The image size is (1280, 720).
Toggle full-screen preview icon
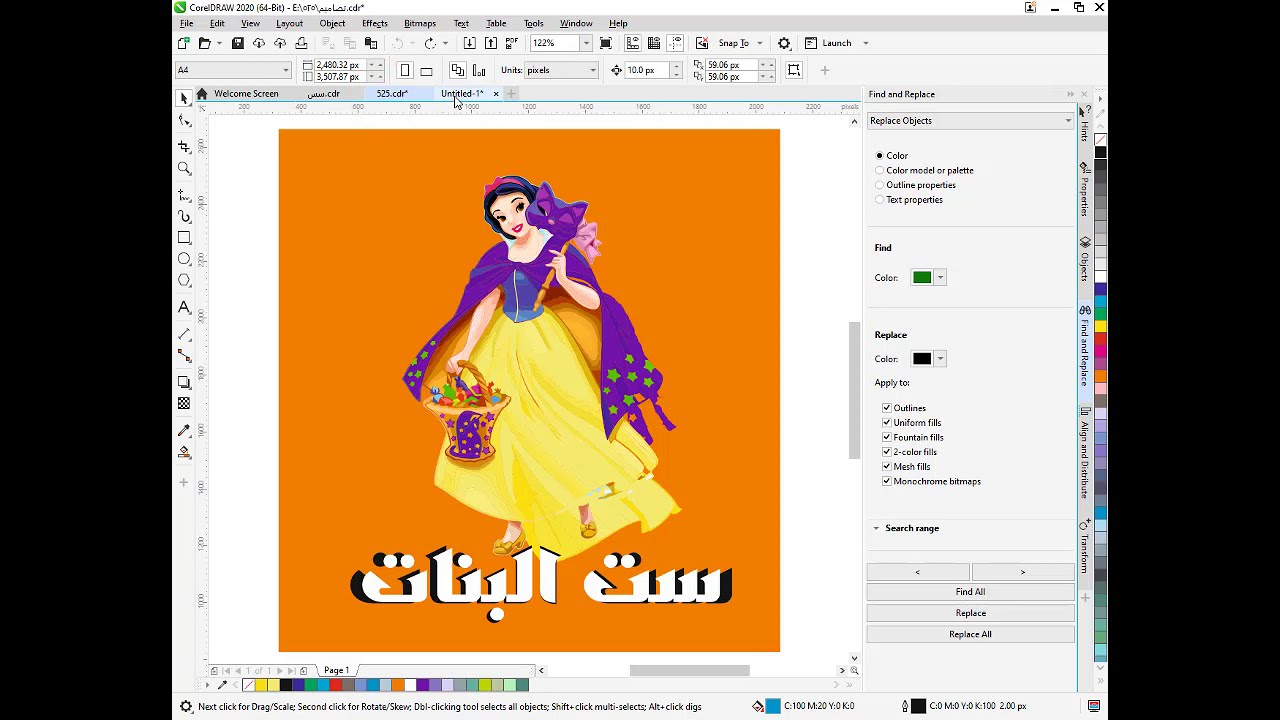coord(605,43)
